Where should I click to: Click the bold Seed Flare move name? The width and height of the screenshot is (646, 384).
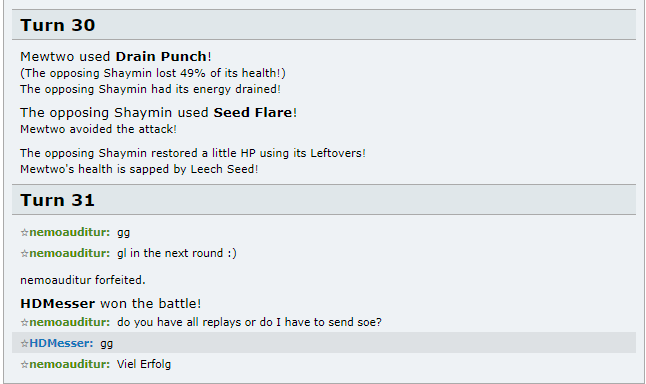click(253, 112)
